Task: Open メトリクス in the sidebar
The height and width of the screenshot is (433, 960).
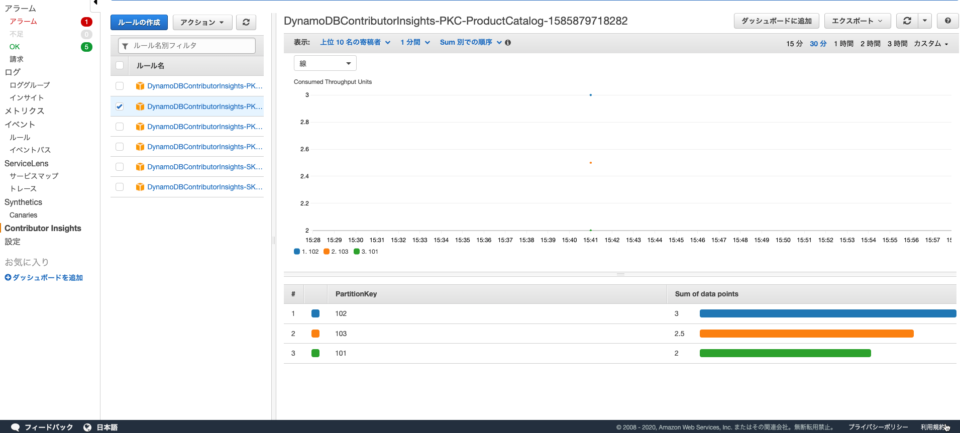Action: [x=24, y=111]
